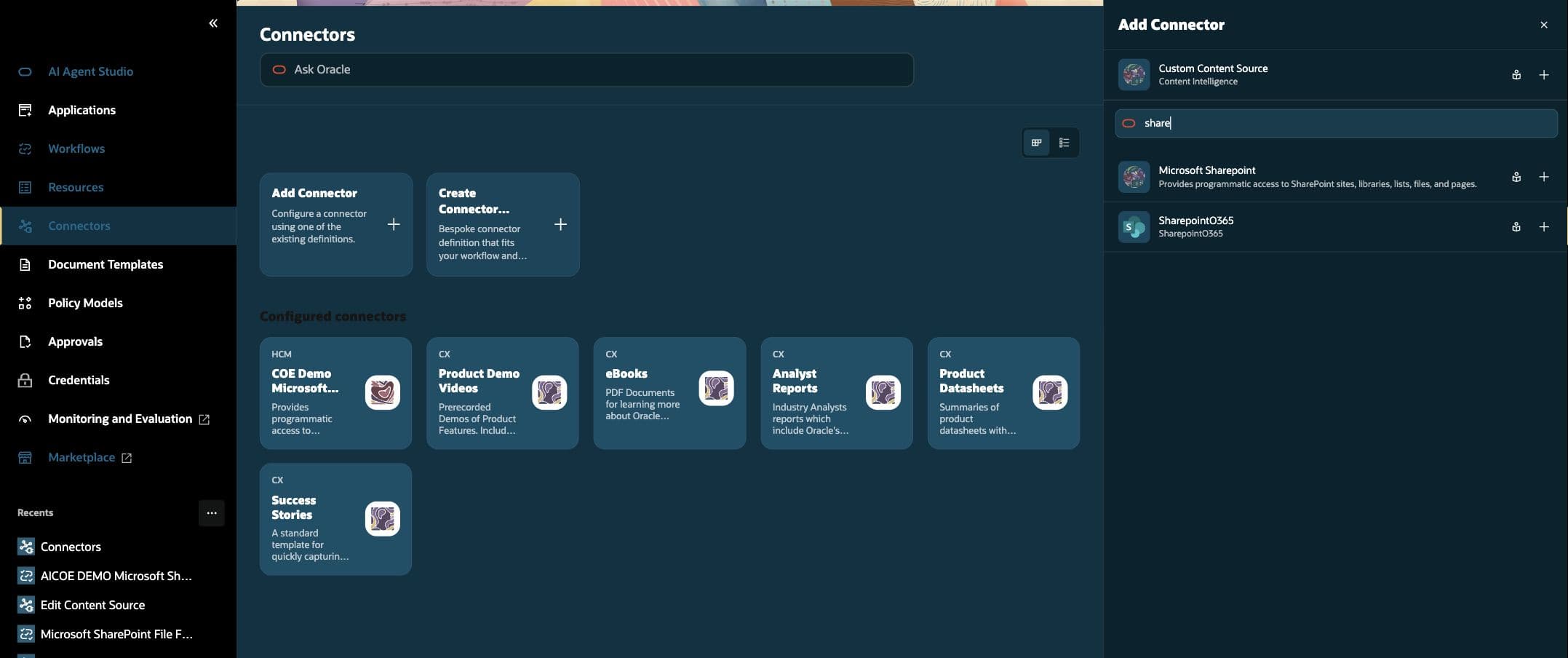Switch to grid view of connectors
The width and height of the screenshot is (1568, 658).
[x=1037, y=143]
